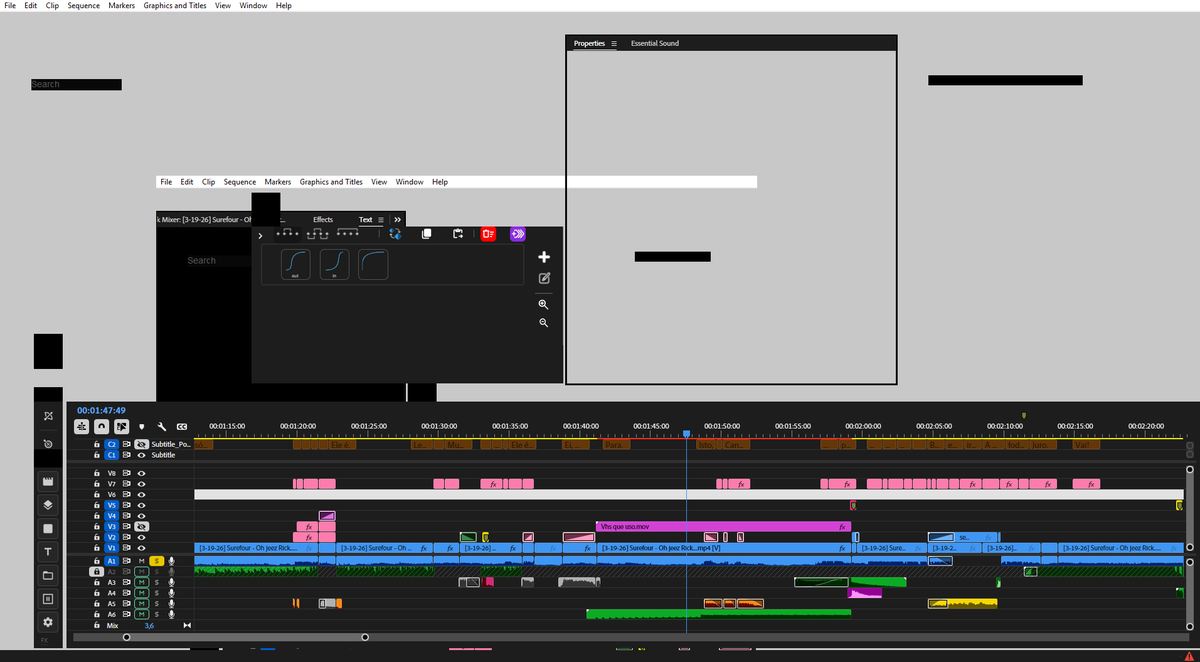The image size is (1200, 662).
Task: Zoom in with the plus magnifier icon
Action: (x=544, y=304)
